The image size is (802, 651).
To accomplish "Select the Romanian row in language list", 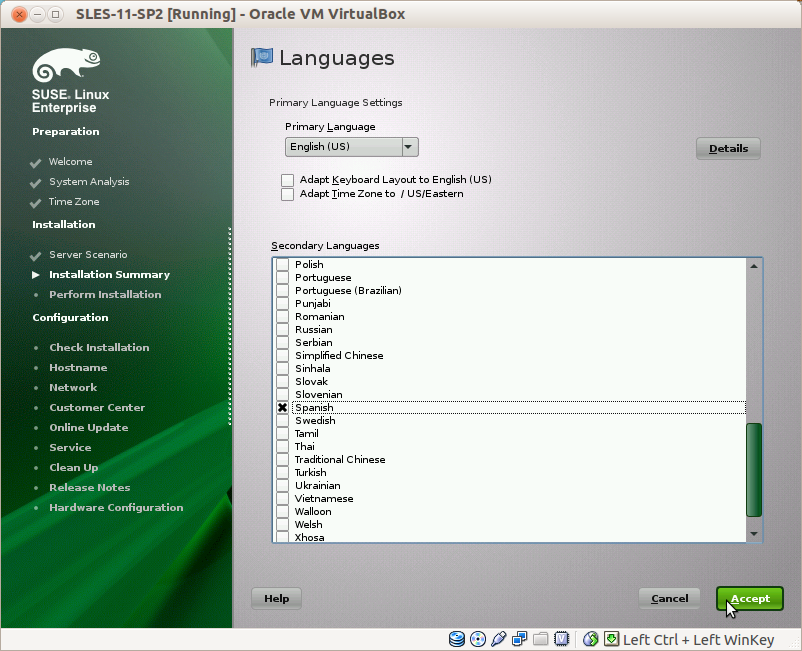I will [x=509, y=317].
